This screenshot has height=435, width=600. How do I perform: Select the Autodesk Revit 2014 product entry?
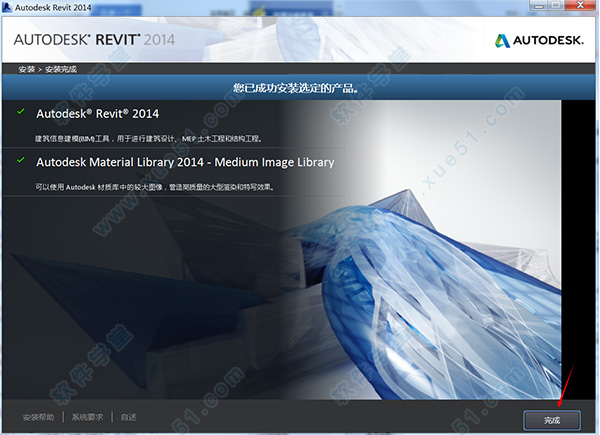(x=97, y=114)
